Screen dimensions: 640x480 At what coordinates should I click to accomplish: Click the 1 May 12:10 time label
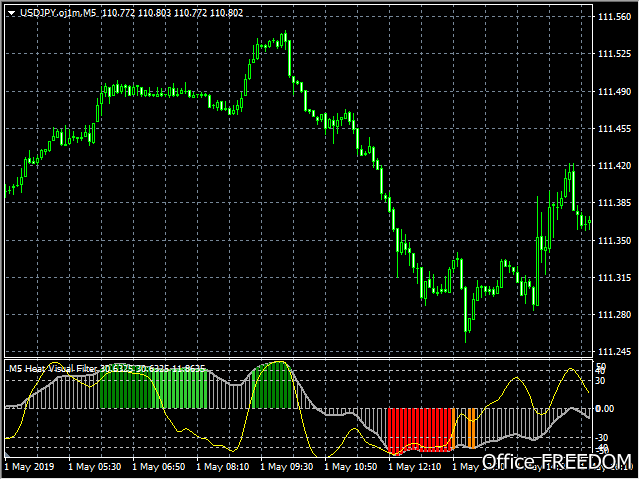click(415, 467)
